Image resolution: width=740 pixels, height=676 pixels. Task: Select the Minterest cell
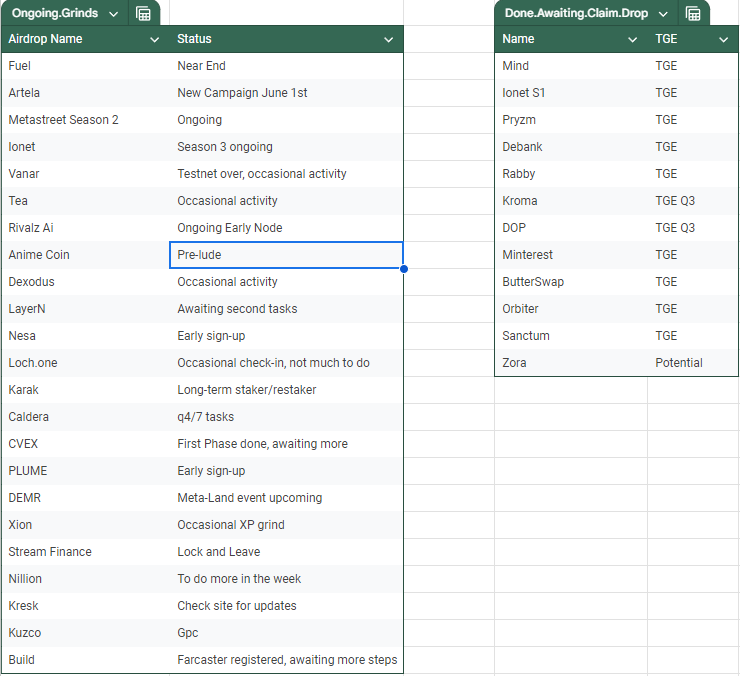click(x=571, y=255)
